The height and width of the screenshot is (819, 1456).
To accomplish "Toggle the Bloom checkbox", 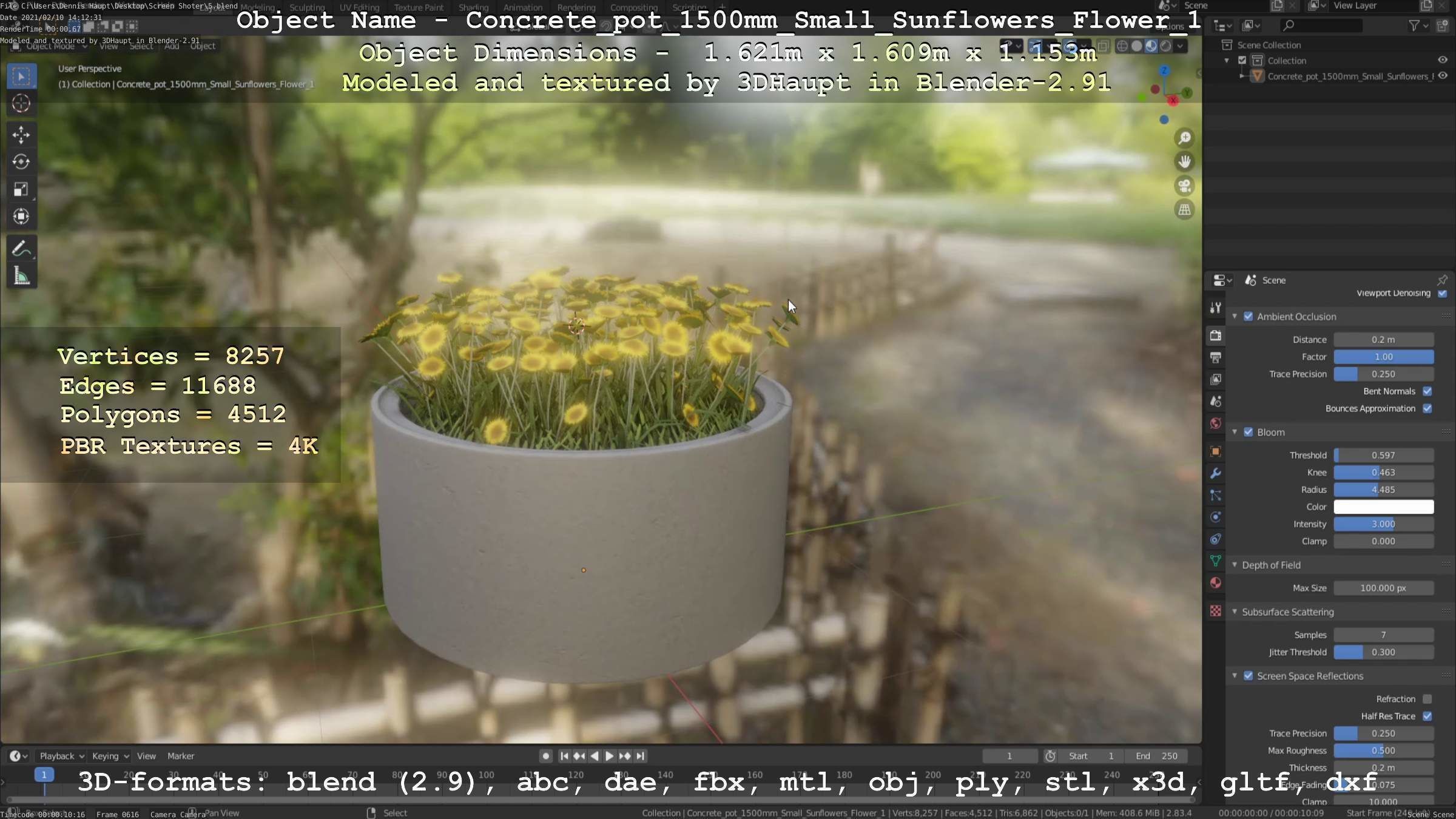I will [1248, 432].
